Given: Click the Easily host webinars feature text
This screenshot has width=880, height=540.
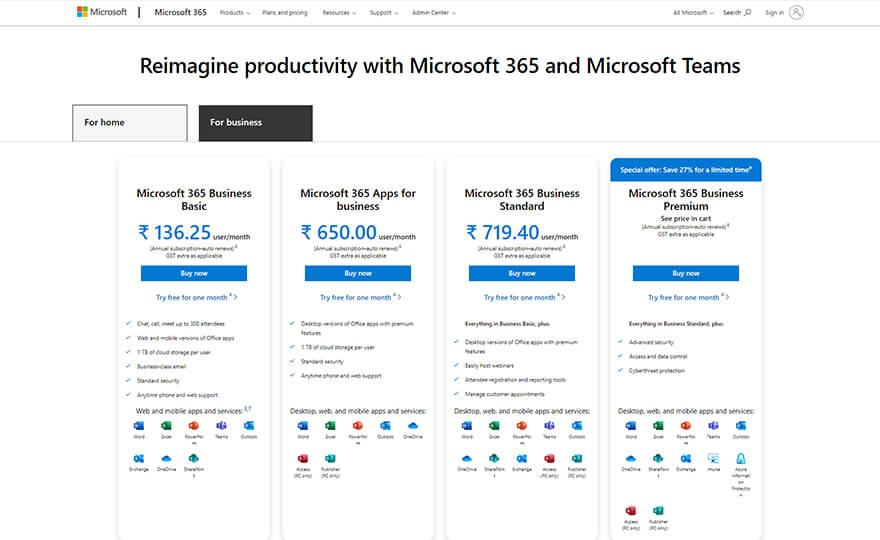Looking at the screenshot, I should (x=489, y=365).
